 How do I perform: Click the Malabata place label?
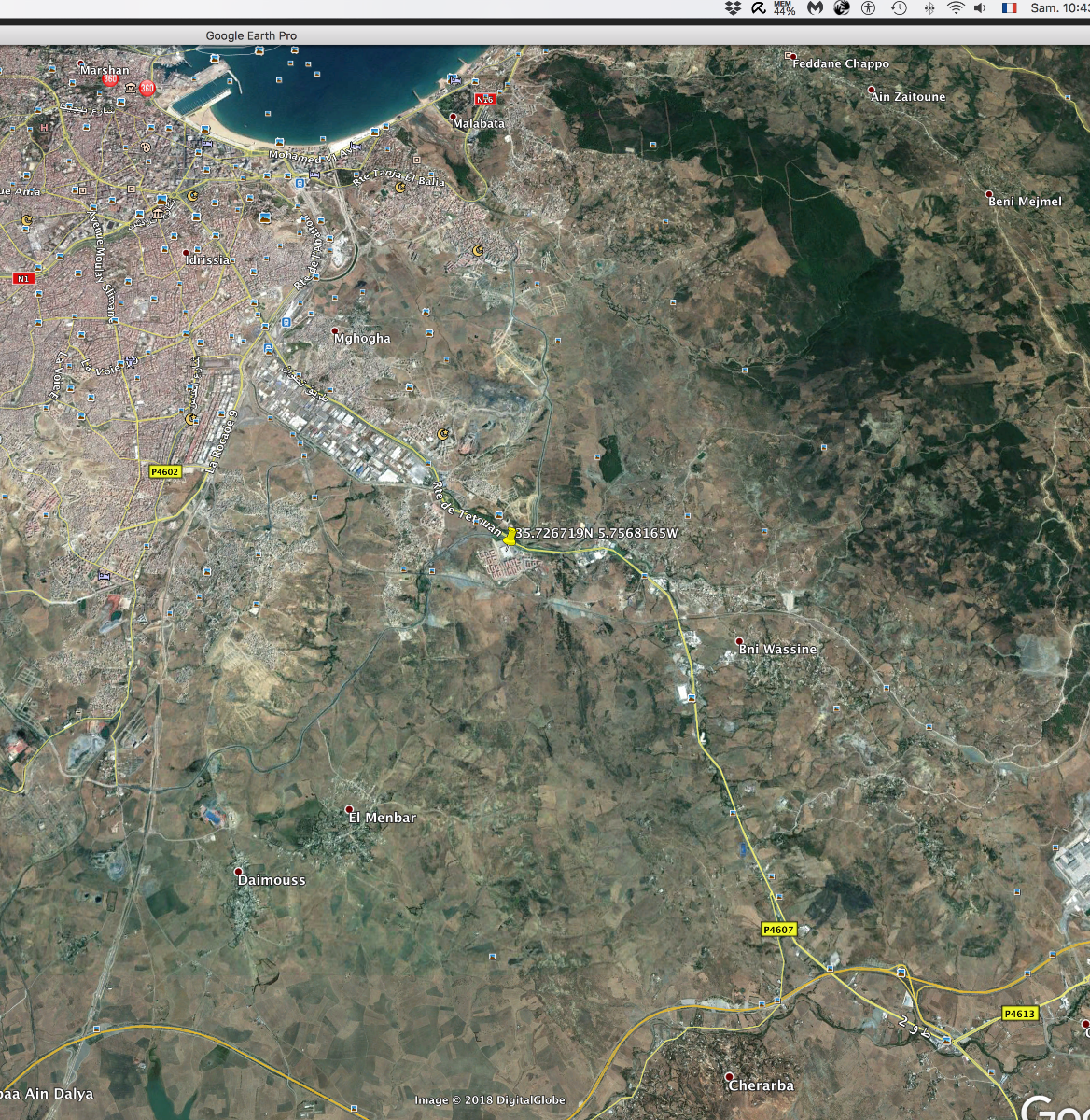(479, 123)
